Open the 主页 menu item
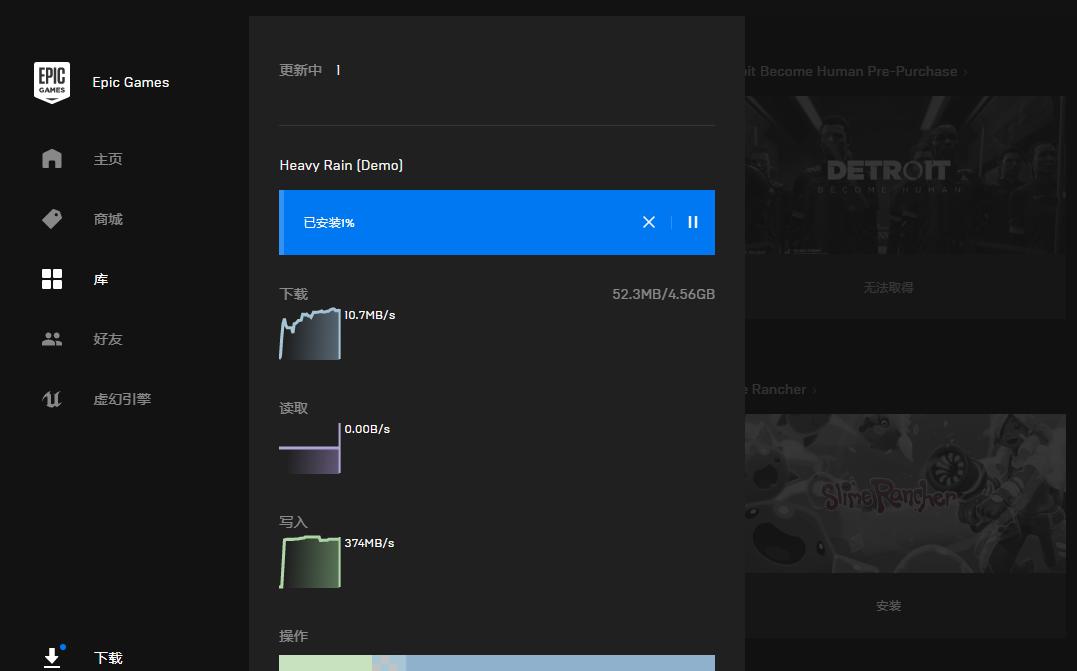 [108, 159]
